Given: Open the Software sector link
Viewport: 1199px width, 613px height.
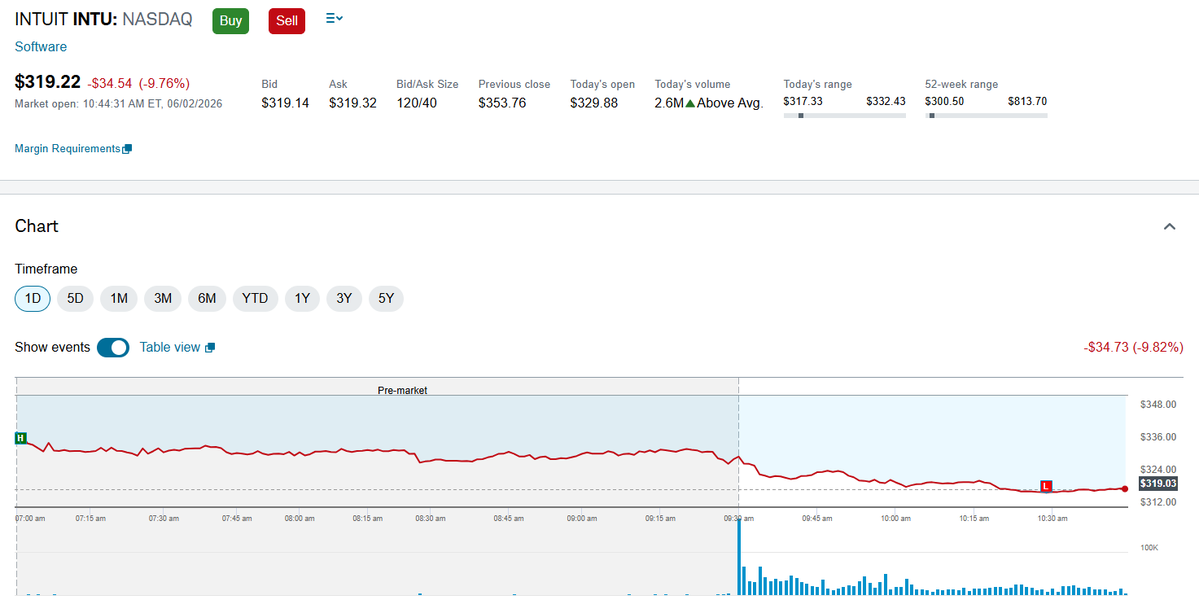Looking at the screenshot, I should click(x=41, y=47).
